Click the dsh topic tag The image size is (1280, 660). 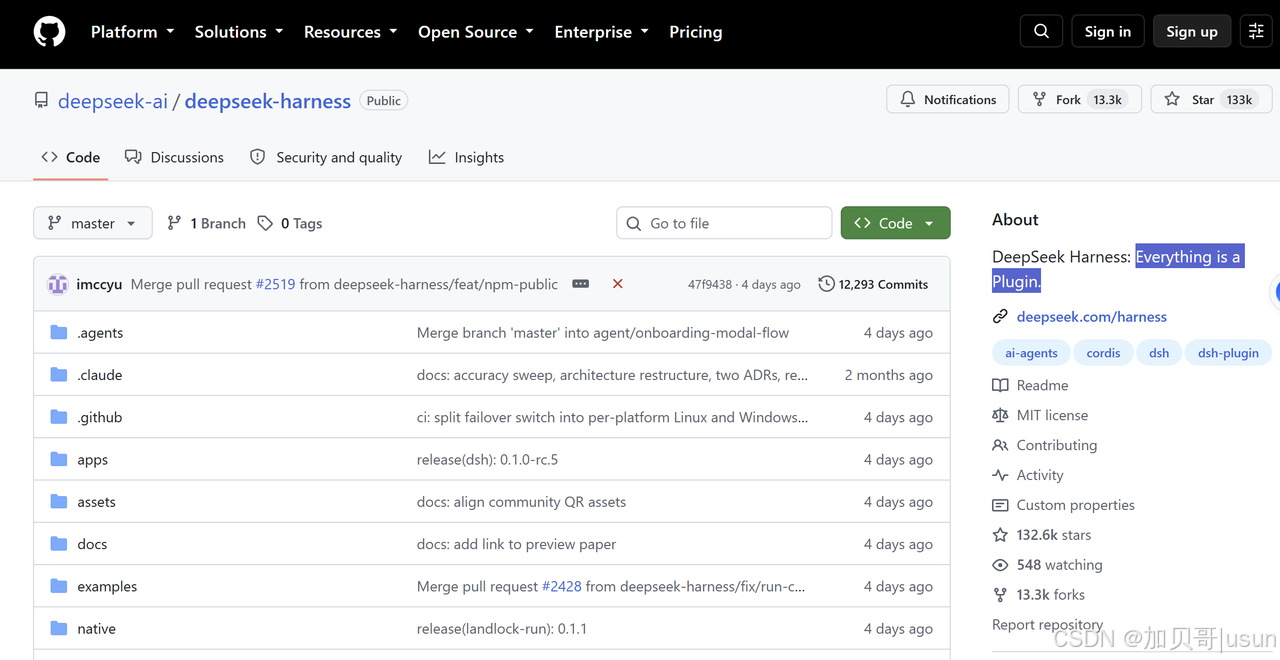click(x=1159, y=353)
